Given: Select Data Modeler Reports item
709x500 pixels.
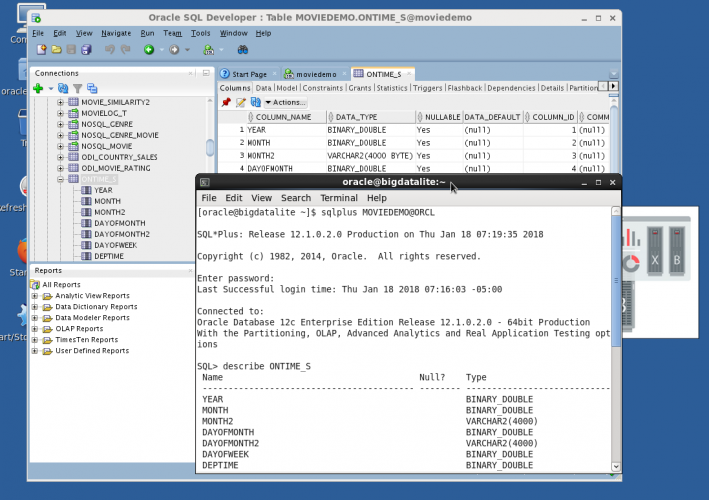Looking at the screenshot, I should click(x=92, y=318).
